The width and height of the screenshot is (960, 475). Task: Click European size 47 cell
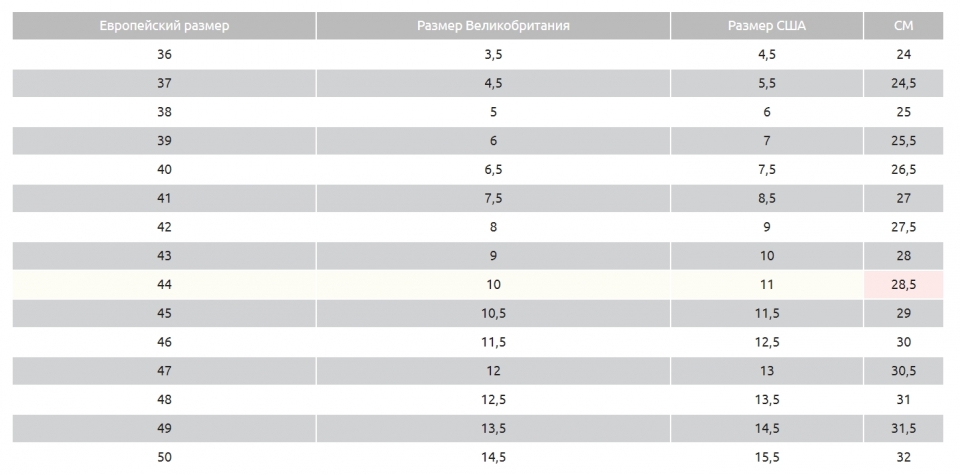pos(164,371)
